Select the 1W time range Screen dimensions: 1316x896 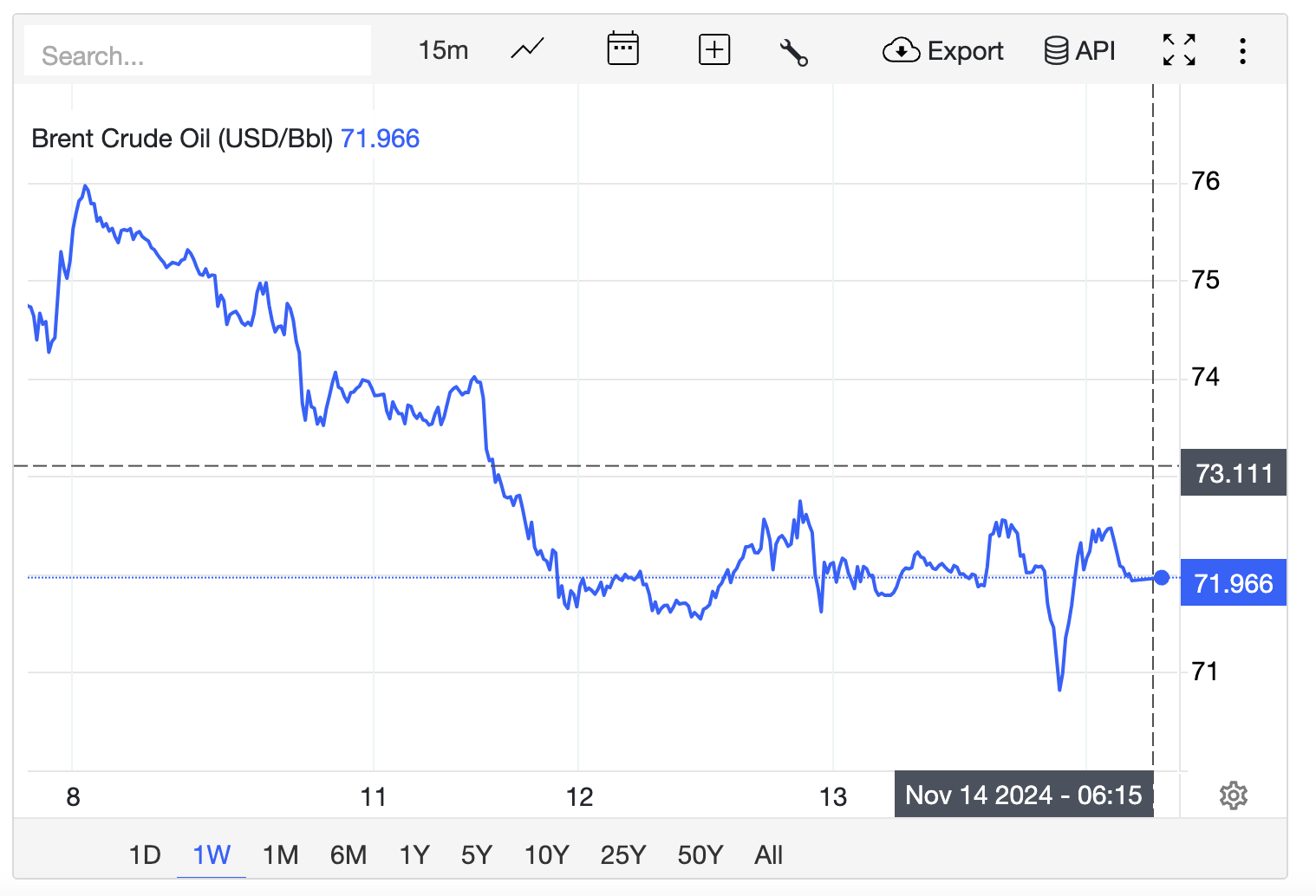click(x=212, y=855)
